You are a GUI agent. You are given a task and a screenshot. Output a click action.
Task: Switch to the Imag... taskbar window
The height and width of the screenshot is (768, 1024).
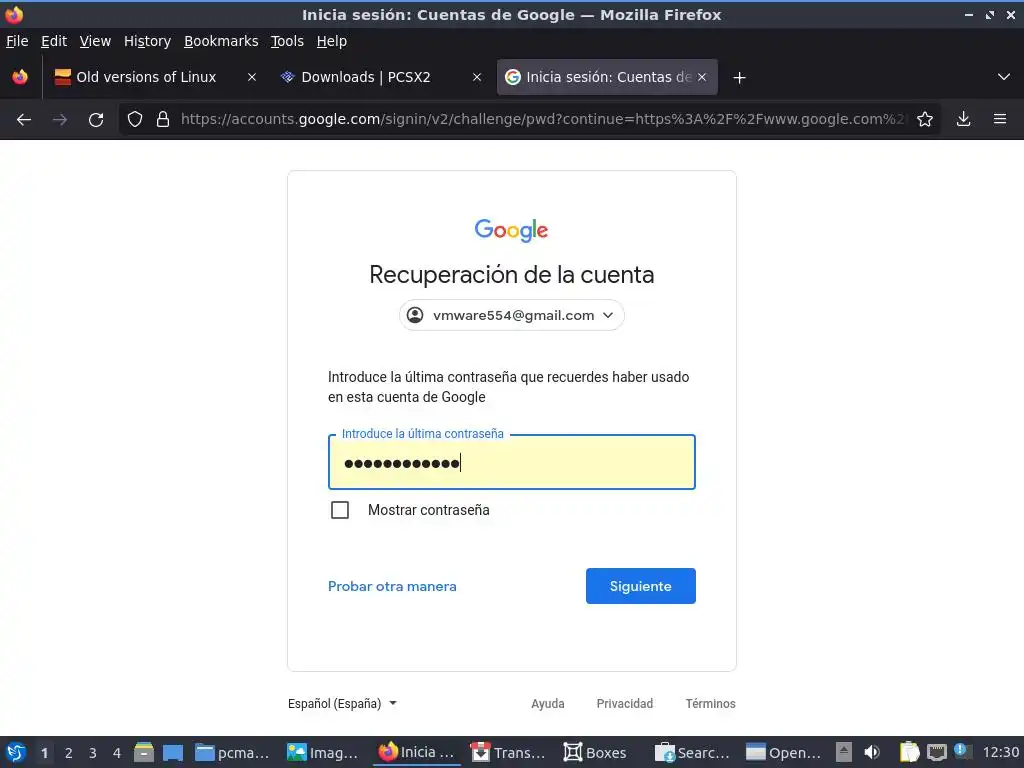pyautogui.click(x=323, y=752)
